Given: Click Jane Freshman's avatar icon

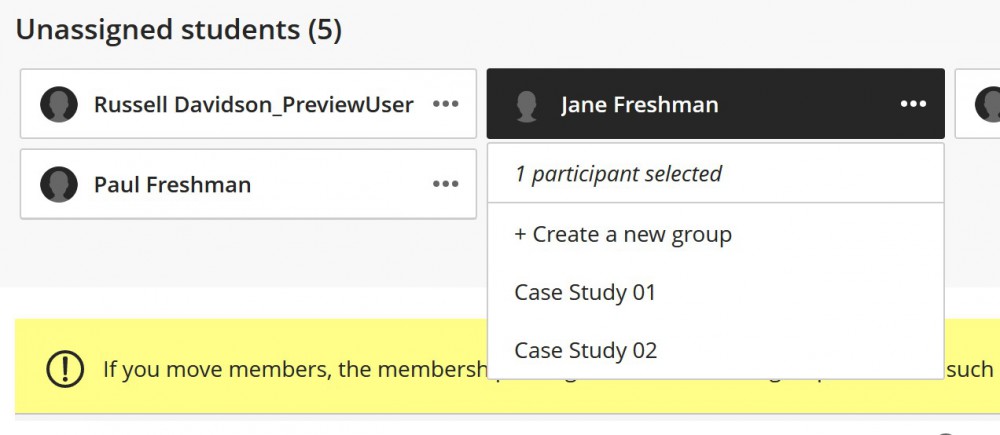Looking at the screenshot, I should 527,106.
